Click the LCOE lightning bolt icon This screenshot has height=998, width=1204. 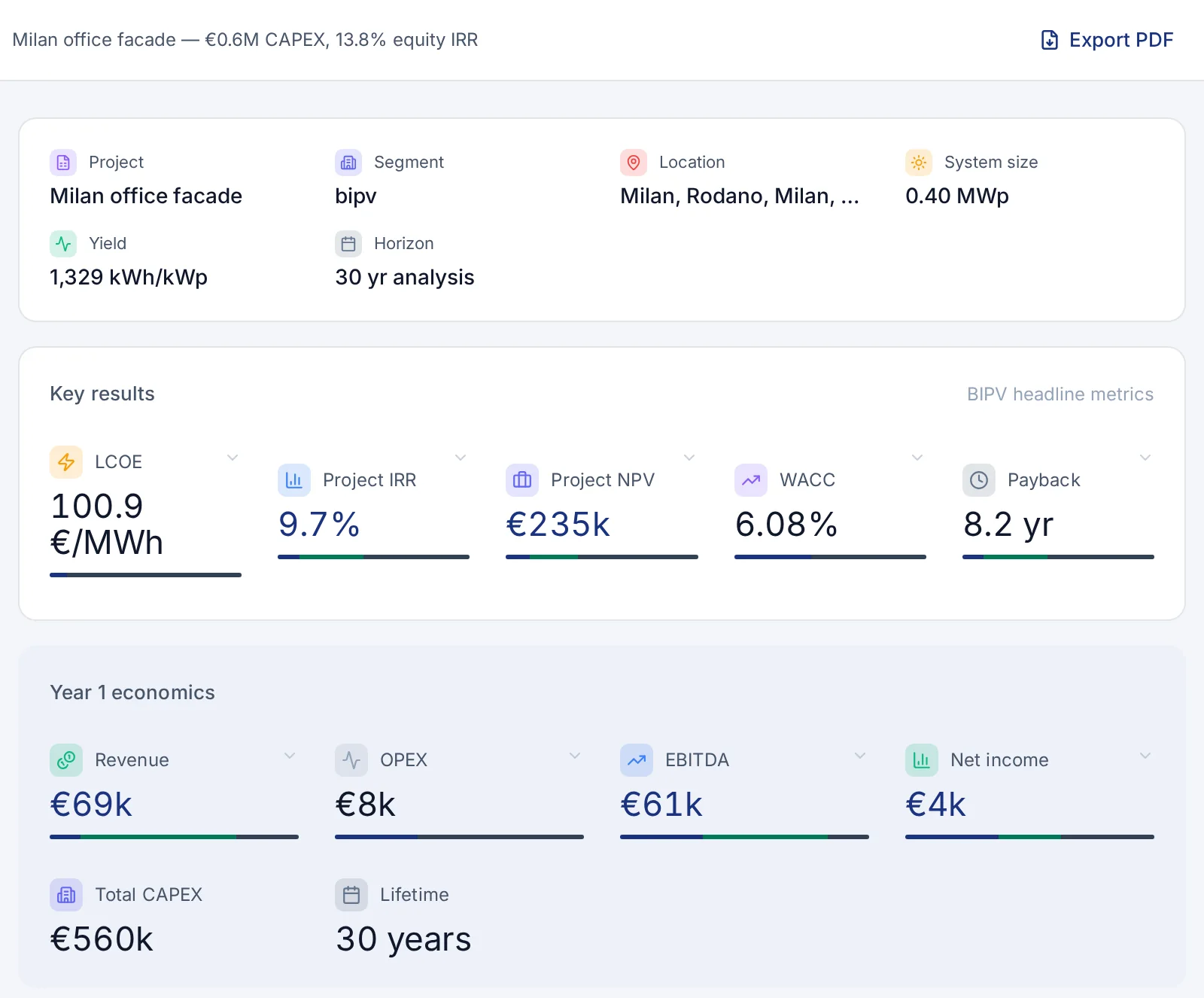(66, 461)
